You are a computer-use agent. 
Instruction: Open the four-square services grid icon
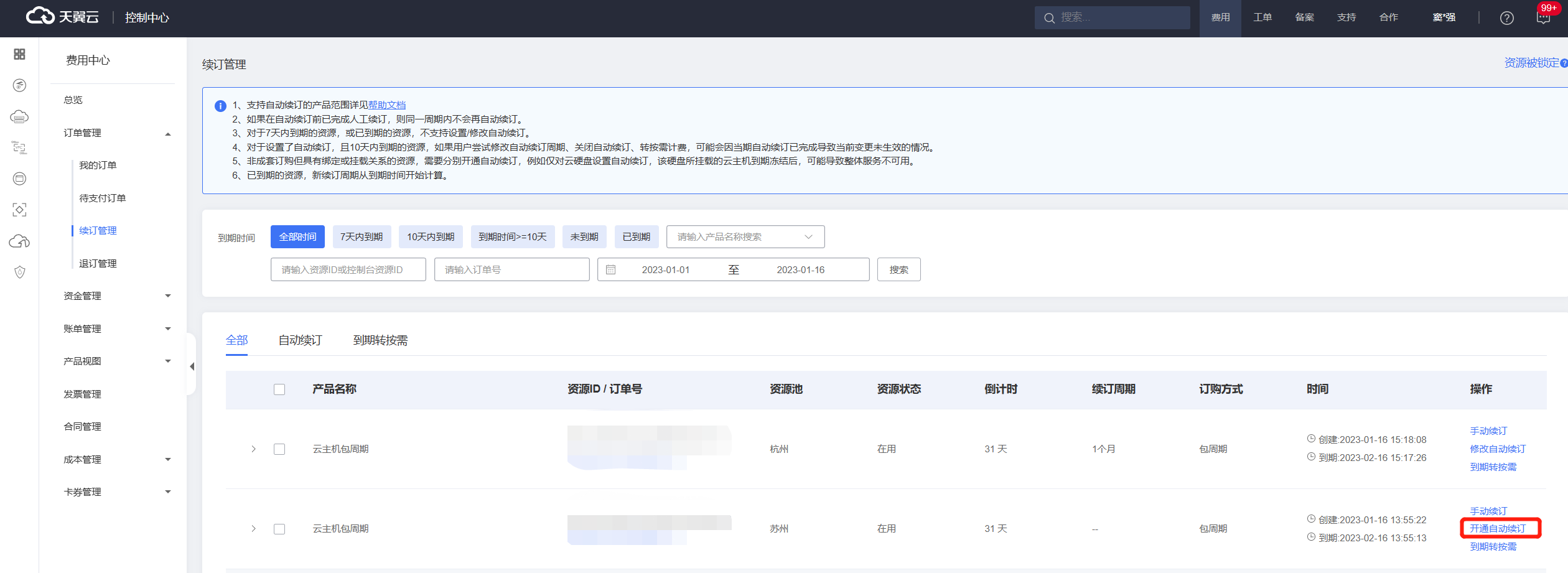pos(19,54)
